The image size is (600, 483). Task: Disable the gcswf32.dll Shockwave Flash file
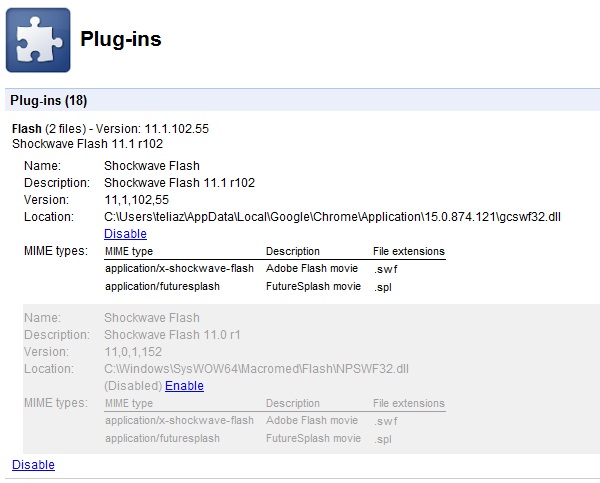pos(125,233)
